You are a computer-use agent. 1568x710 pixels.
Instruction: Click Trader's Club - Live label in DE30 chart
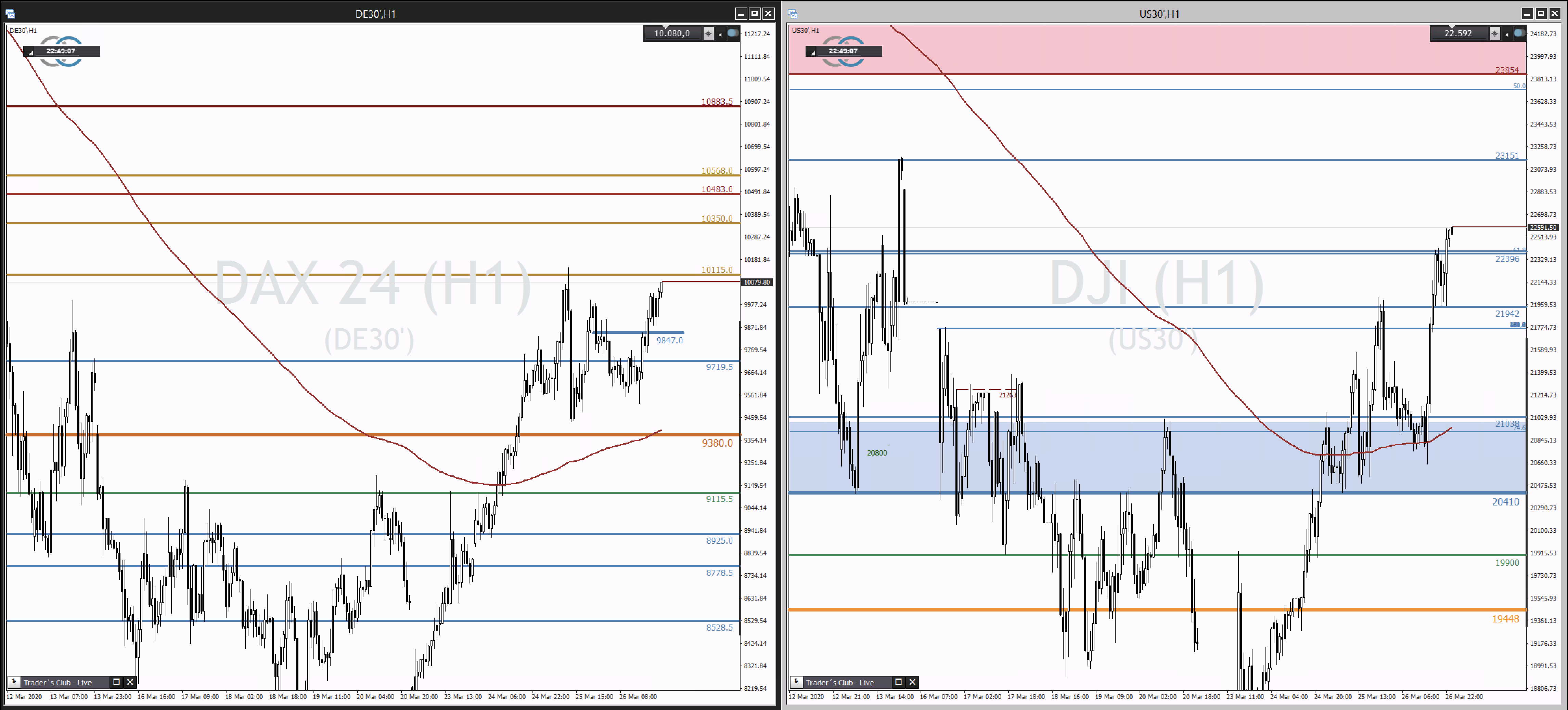pyautogui.click(x=58, y=683)
